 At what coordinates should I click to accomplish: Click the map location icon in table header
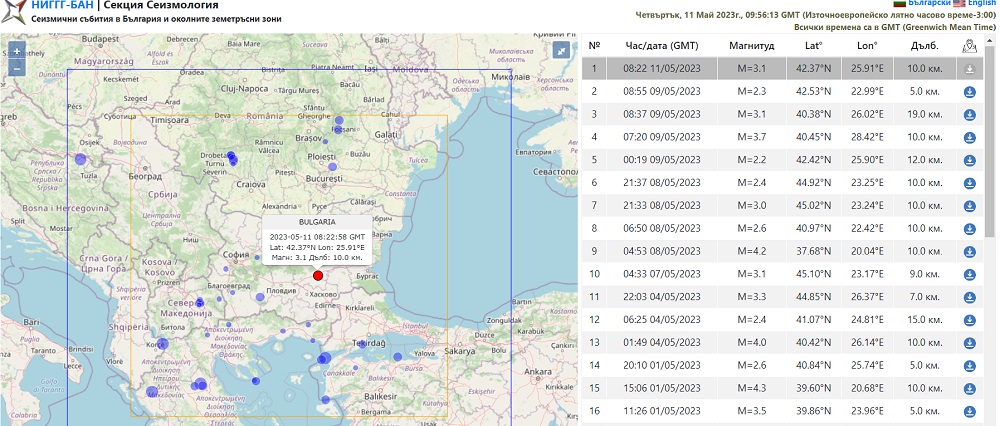(x=968, y=46)
